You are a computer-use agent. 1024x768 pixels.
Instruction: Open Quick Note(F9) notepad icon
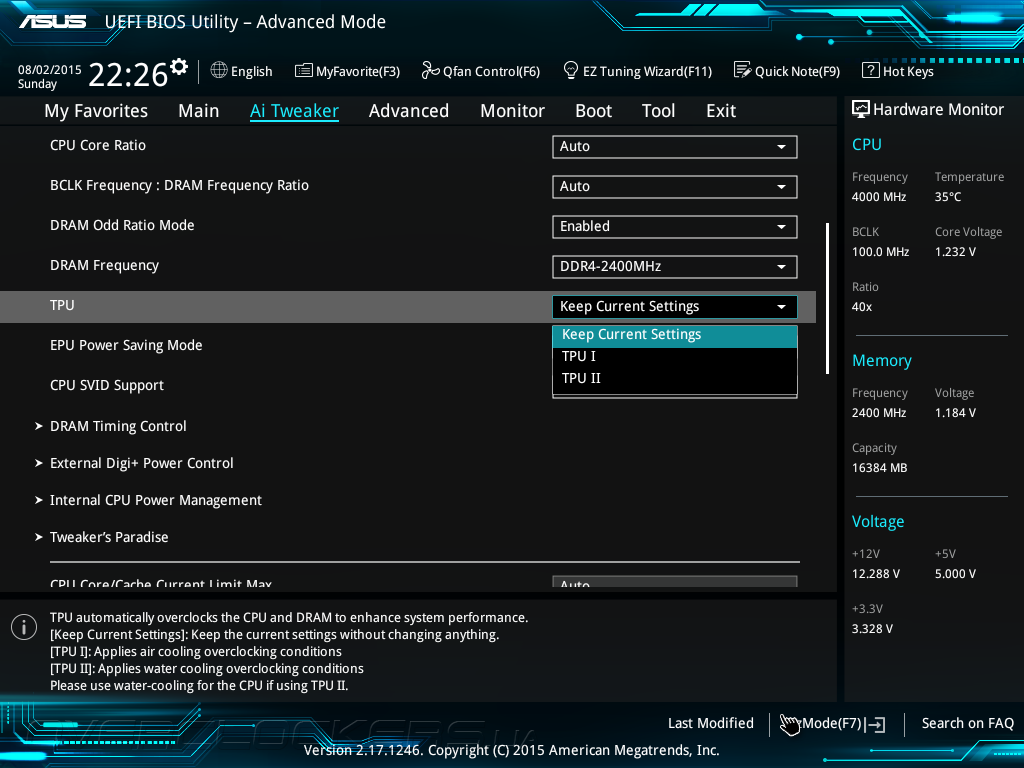pos(742,71)
